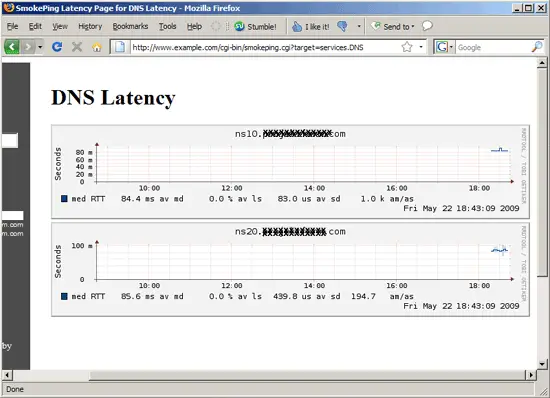Open the Edit menu
The height and width of the screenshot is (398, 550).
(35, 26)
